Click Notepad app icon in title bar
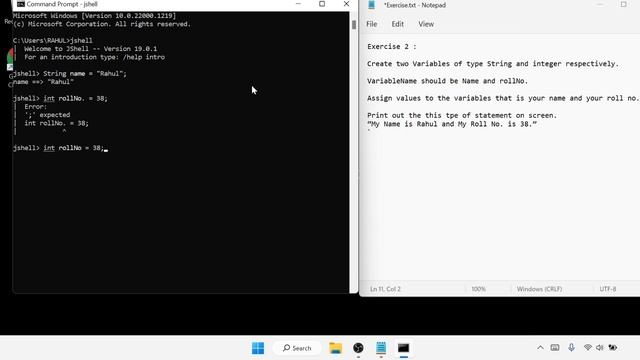Viewport: 640px width, 360px height. pyautogui.click(x=371, y=5)
